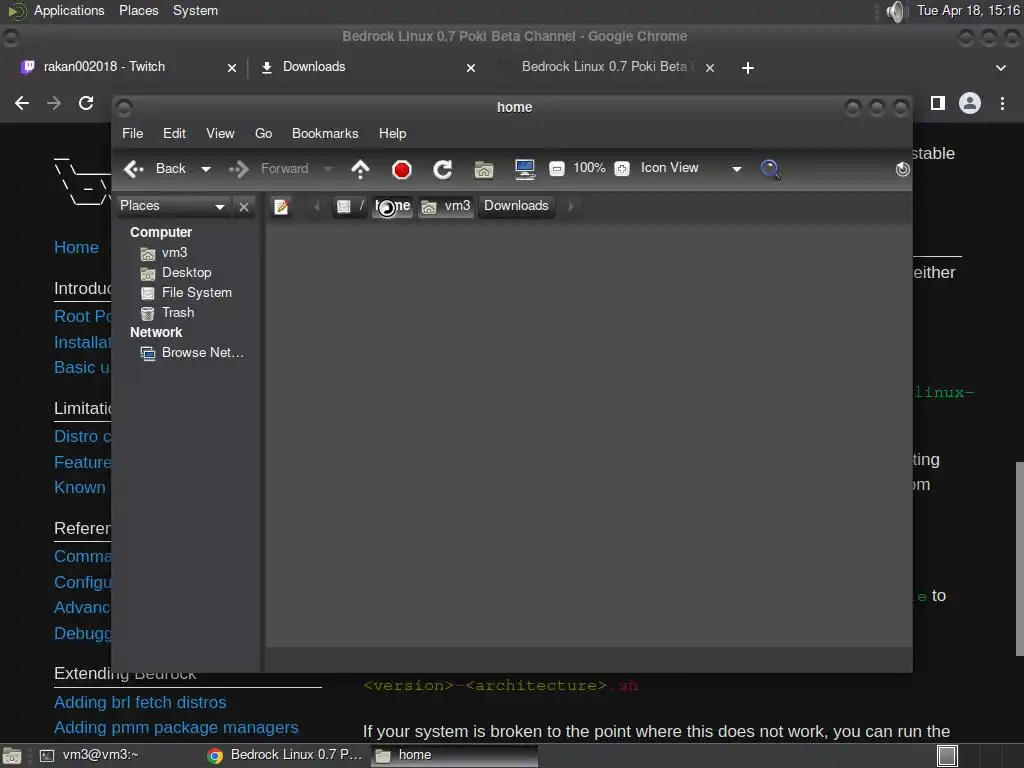Click the path bar scroll-right arrow
This screenshot has height=768, width=1024.
[x=570, y=206]
